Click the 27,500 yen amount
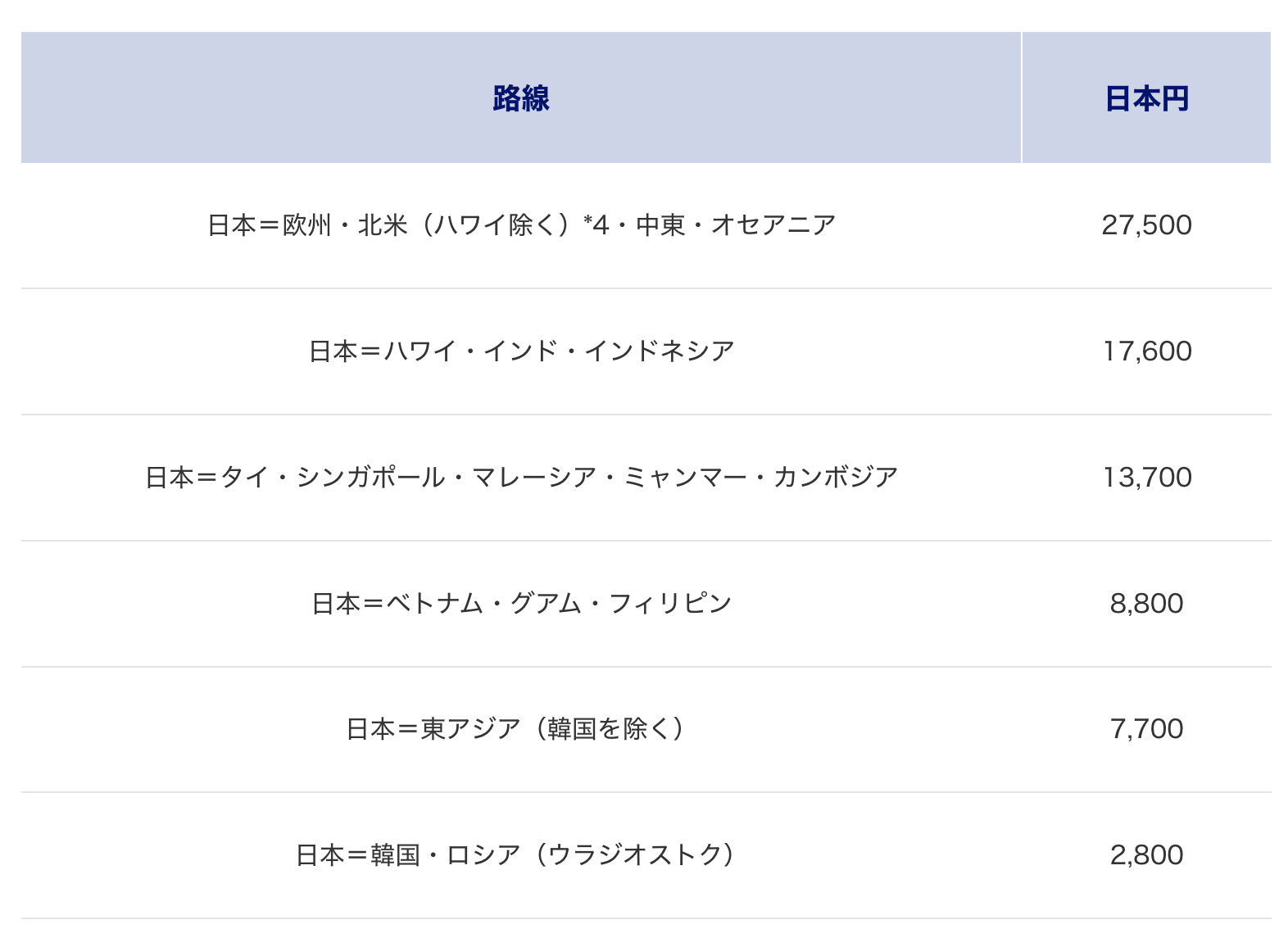Viewport: 1288px width, 938px height. click(1146, 224)
